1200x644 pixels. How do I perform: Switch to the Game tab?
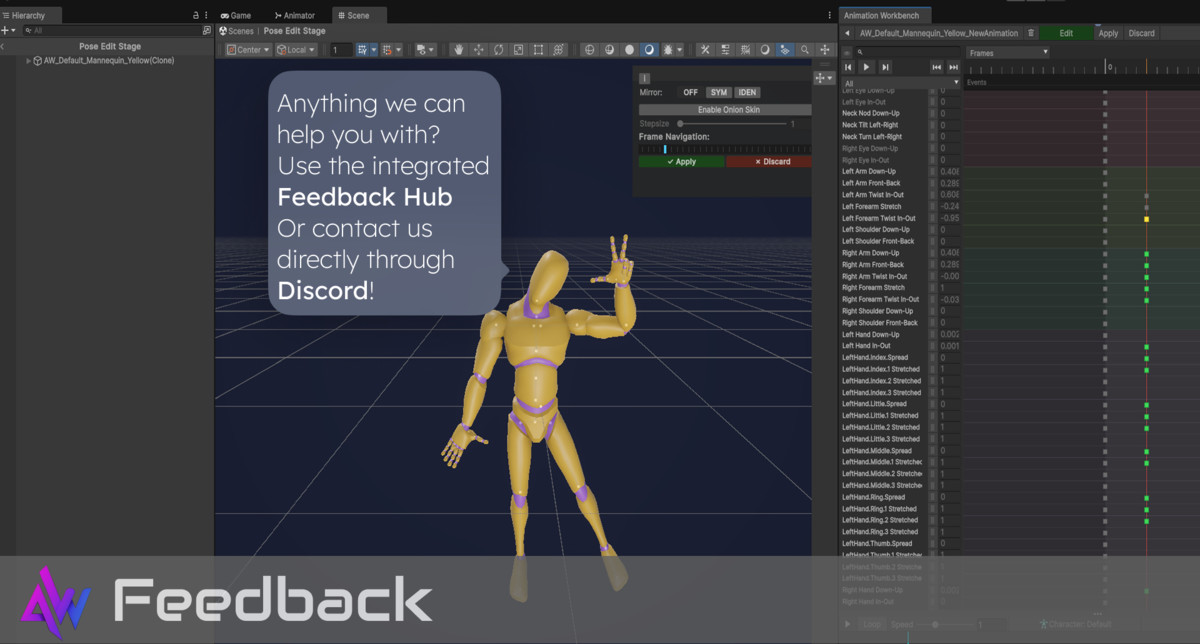click(235, 16)
